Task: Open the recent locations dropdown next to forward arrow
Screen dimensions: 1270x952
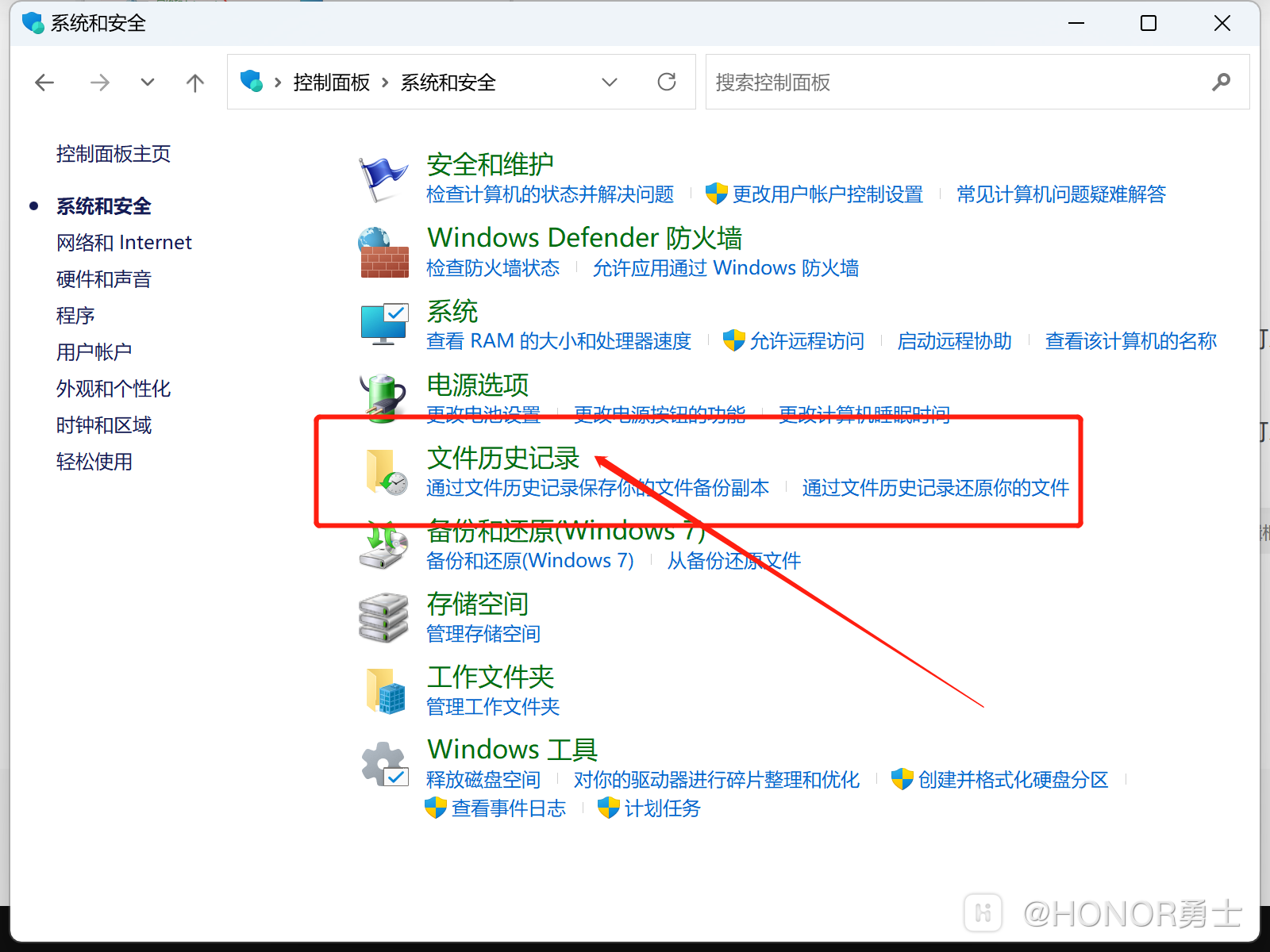Action: click(x=148, y=82)
